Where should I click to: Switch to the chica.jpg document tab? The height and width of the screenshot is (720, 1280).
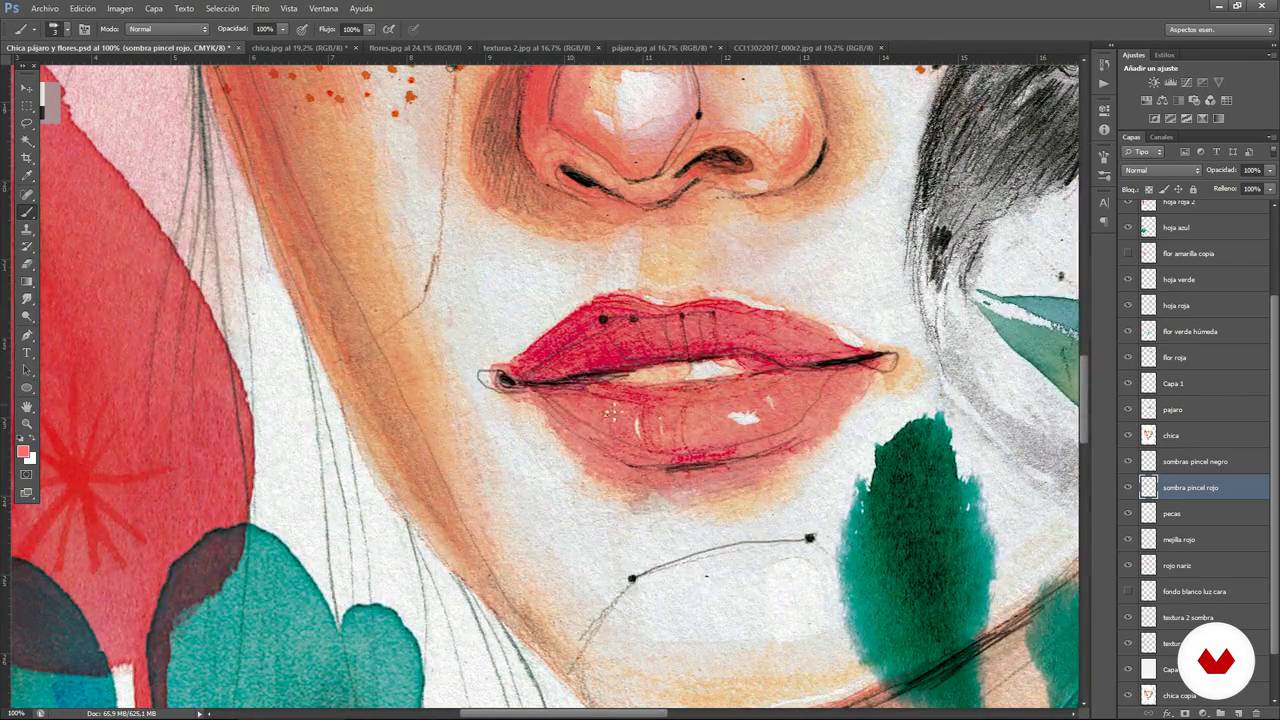(299, 47)
